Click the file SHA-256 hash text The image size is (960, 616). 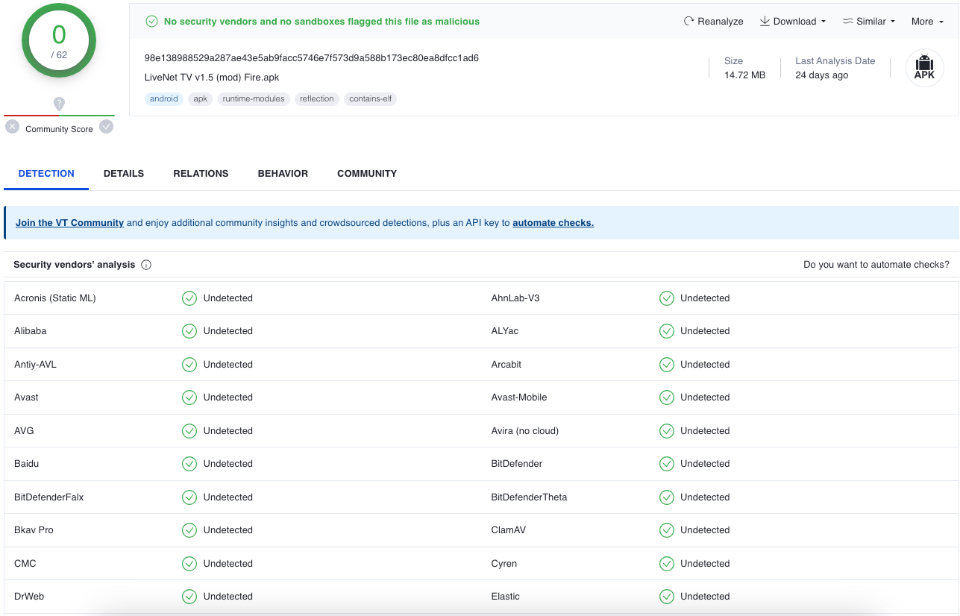pos(312,58)
